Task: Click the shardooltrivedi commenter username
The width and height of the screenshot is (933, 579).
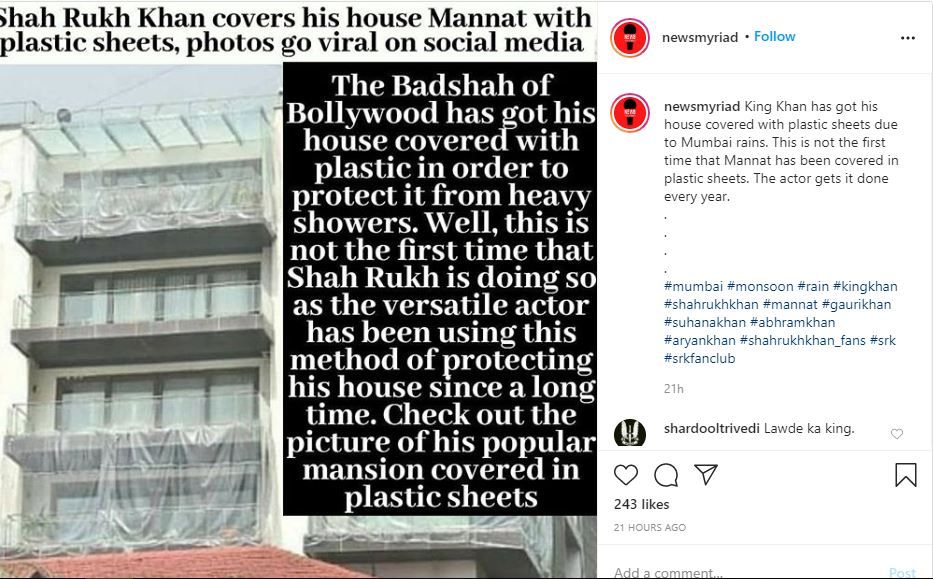Action: (712, 428)
